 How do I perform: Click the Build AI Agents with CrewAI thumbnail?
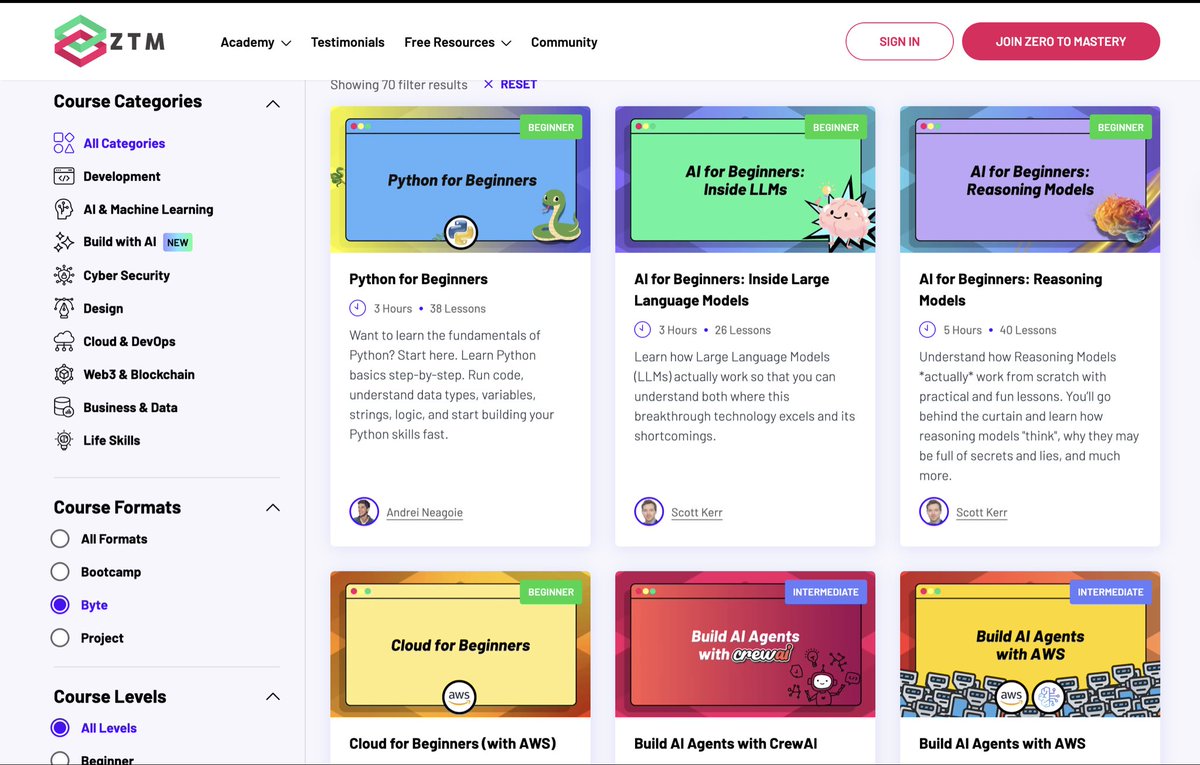745,645
